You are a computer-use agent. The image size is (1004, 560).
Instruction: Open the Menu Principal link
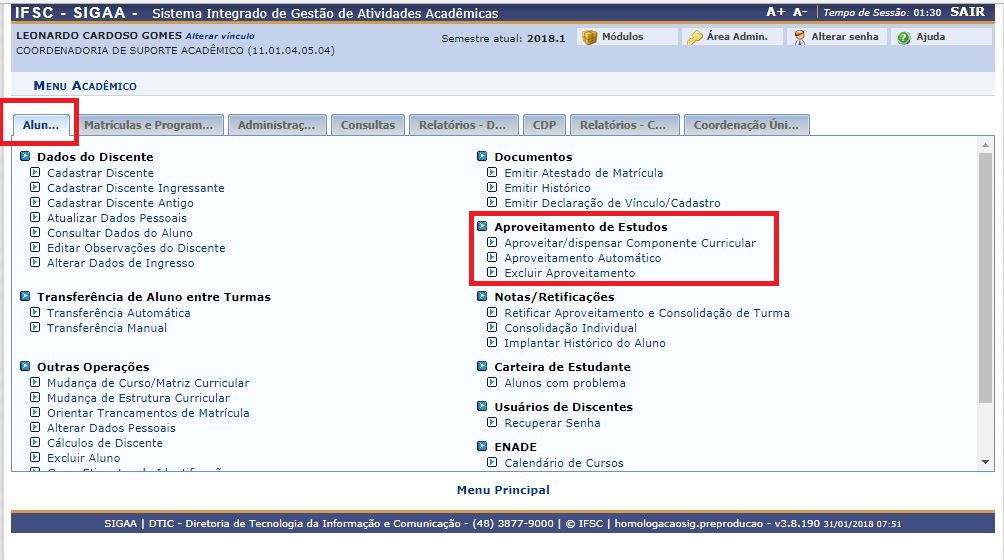(x=503, y=490)
